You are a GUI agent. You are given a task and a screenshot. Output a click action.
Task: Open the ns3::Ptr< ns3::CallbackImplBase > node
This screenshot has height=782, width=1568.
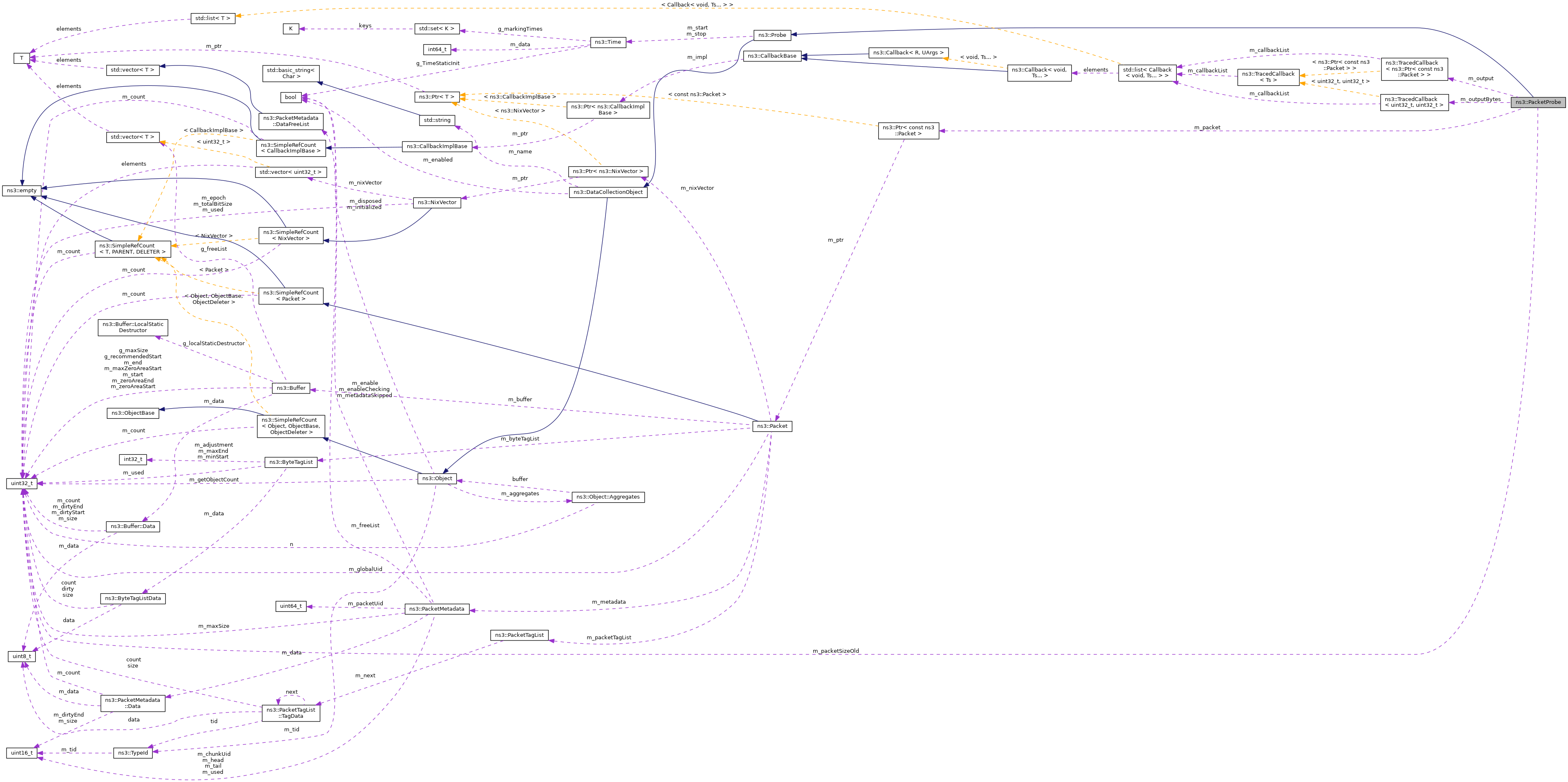coord(608,110)
